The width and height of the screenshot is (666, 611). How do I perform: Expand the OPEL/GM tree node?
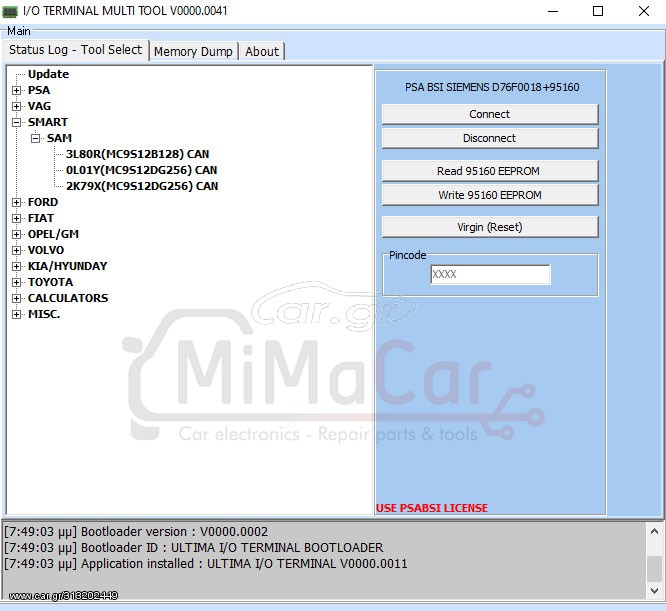tap(17, 234)
